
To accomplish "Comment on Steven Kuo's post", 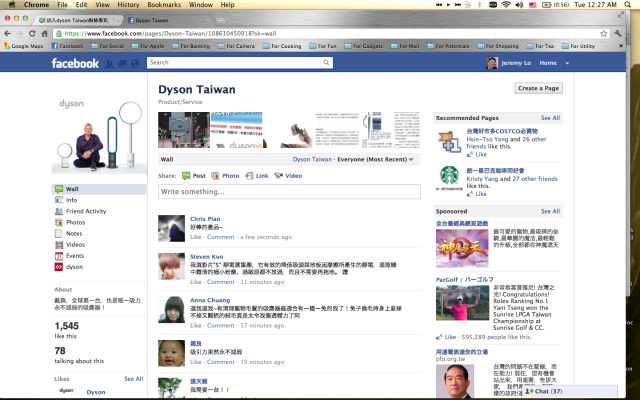I will click(220, 282).
